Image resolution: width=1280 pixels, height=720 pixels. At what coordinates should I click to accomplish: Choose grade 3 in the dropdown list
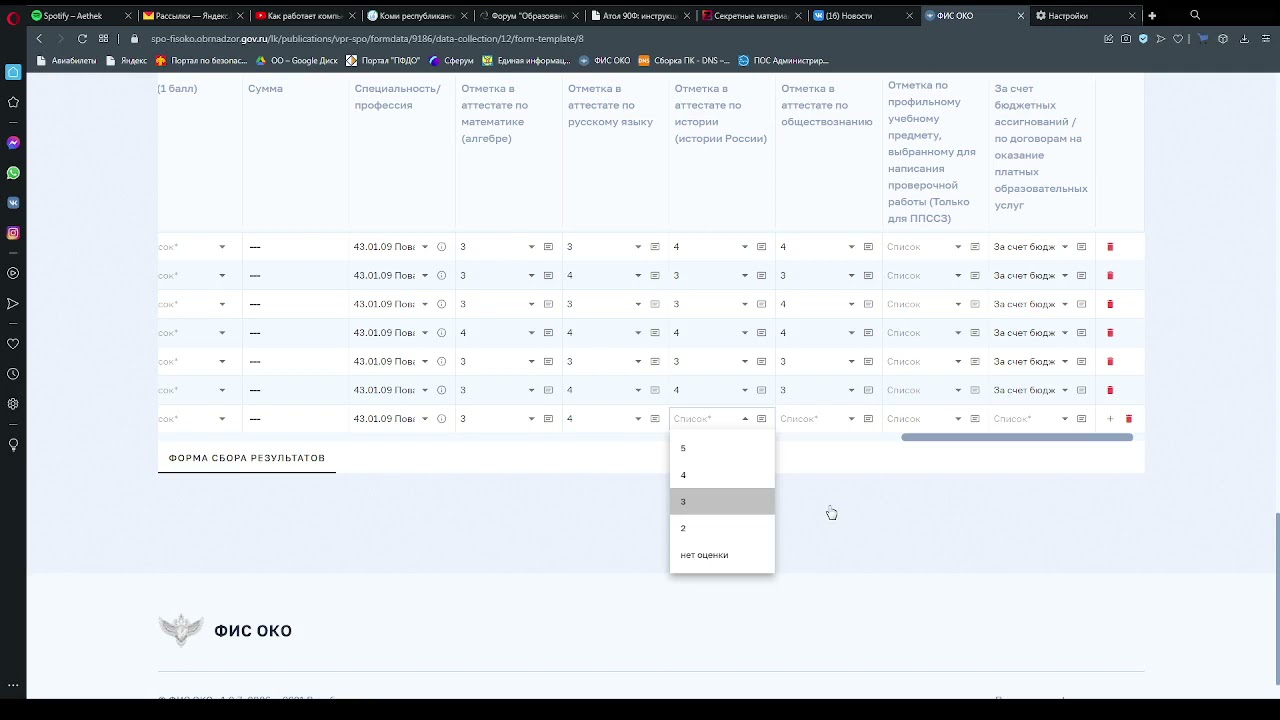click(722, 502)
